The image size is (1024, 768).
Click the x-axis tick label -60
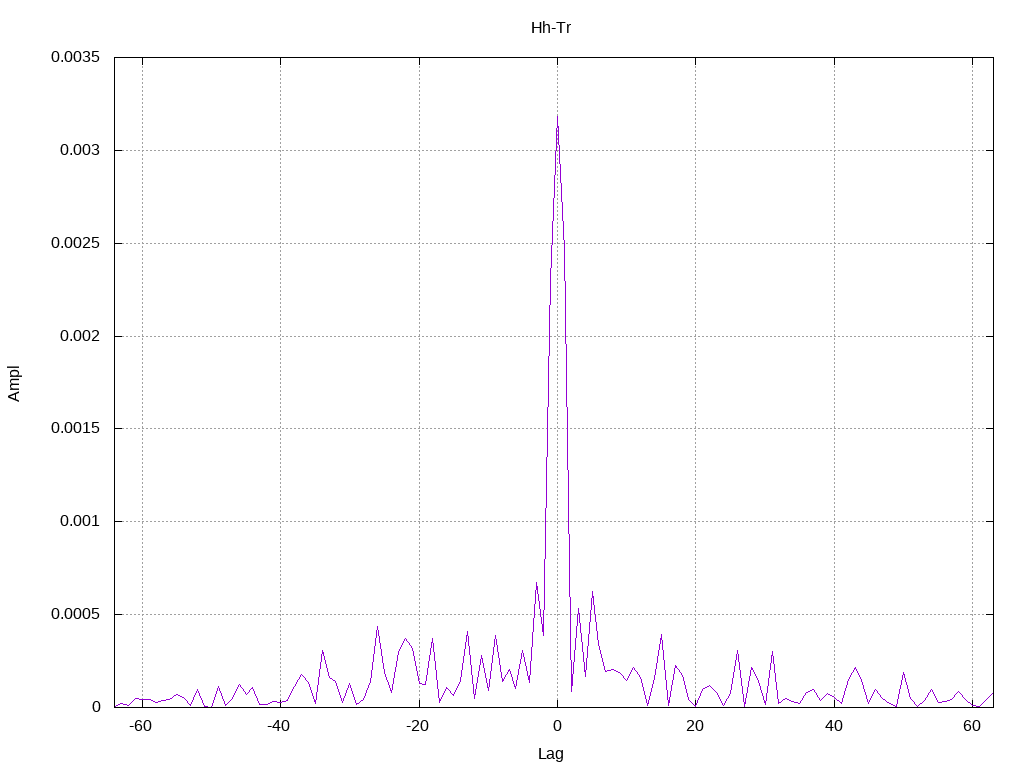pyautogui.click(x=140, y=726)
